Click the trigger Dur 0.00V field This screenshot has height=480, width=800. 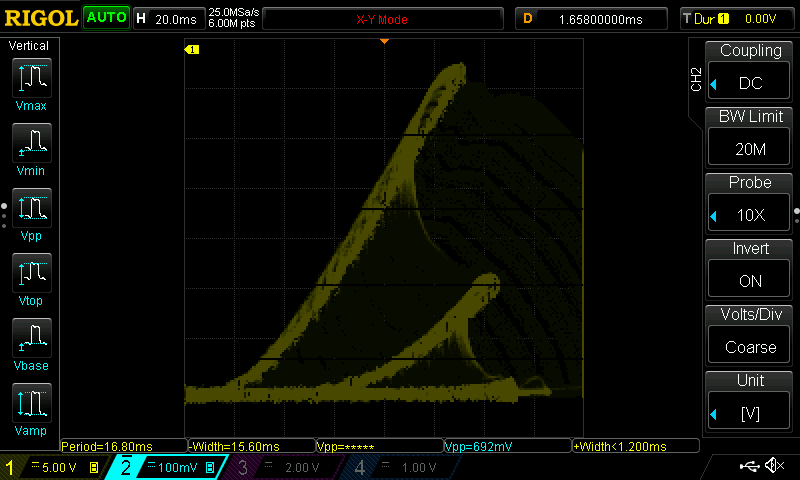click(x=736, y=19)
